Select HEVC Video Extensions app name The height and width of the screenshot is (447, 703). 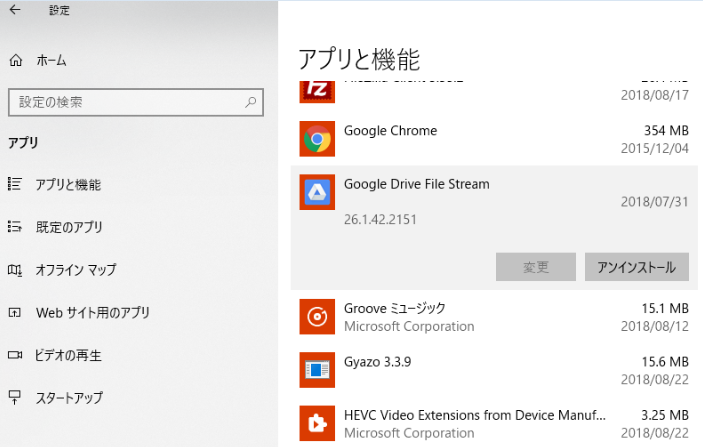tap(475, 415)
